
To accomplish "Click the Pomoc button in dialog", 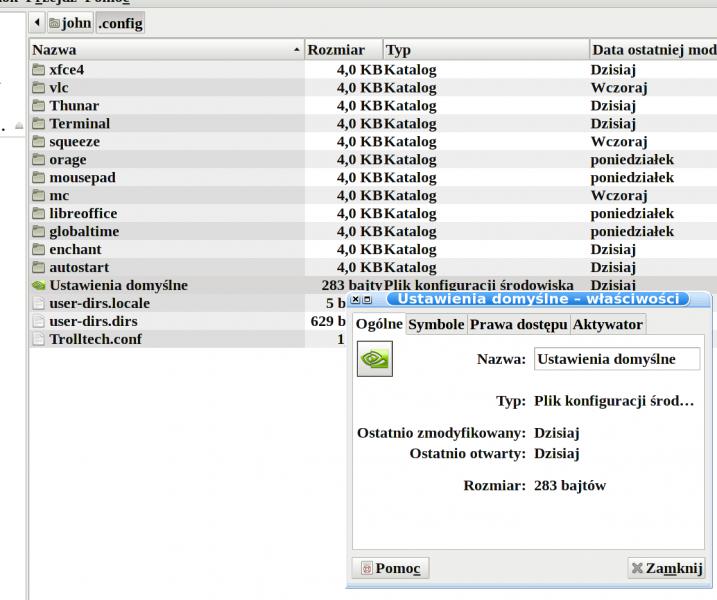I will 391,569.
